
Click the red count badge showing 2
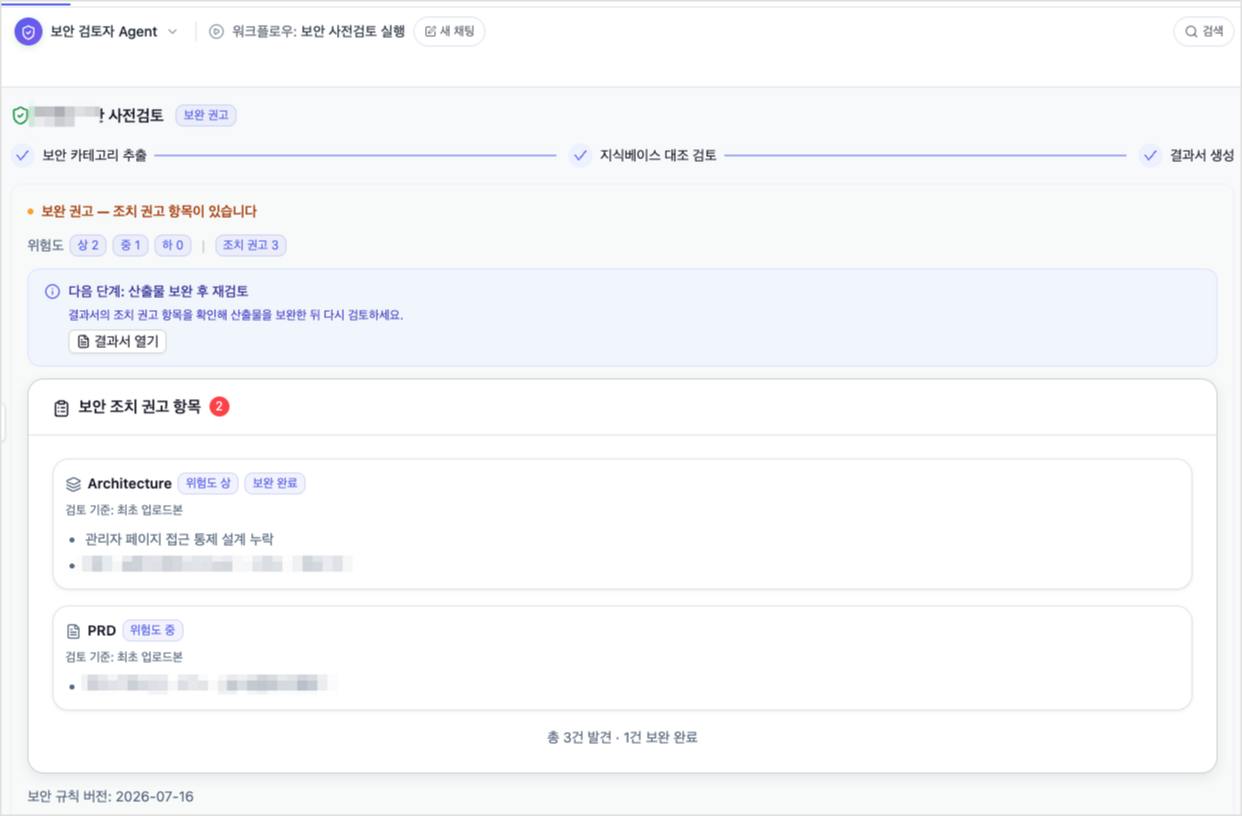click(219, 407)
